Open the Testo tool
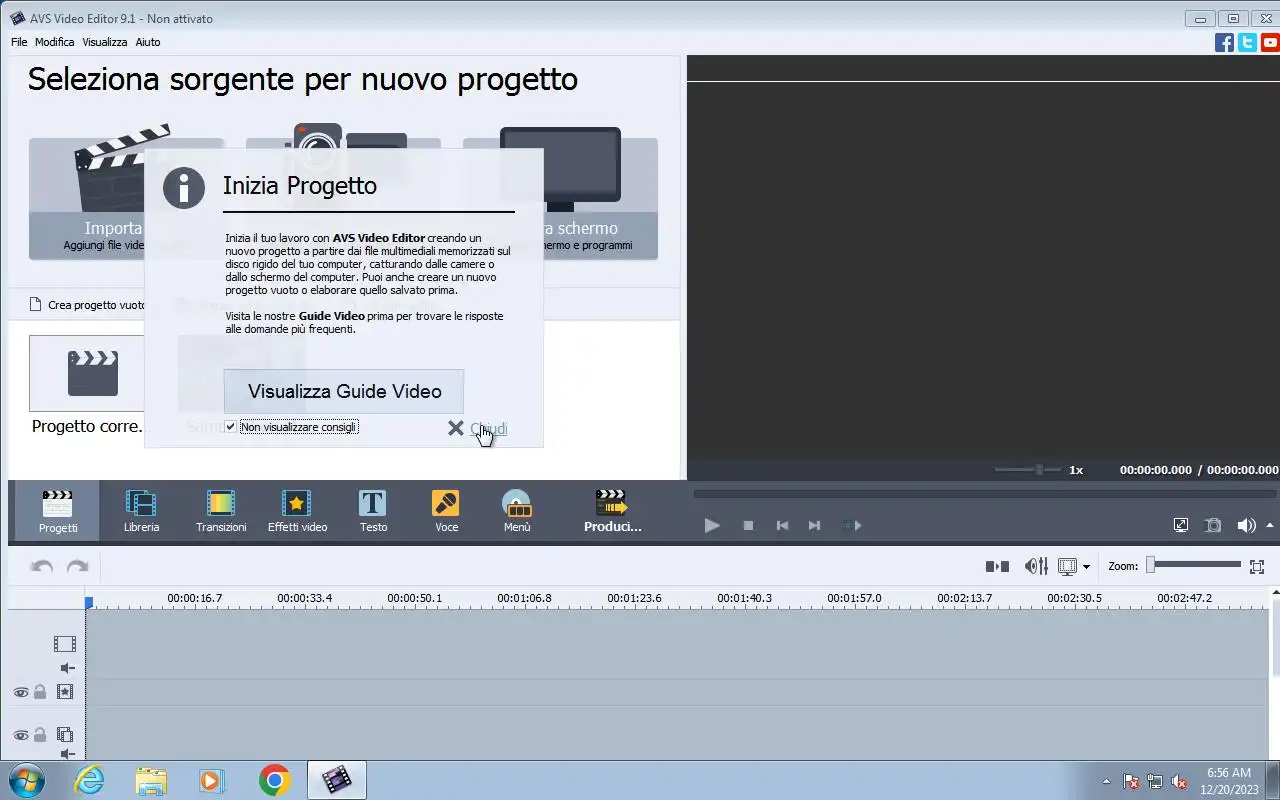 tap(373, 511)
